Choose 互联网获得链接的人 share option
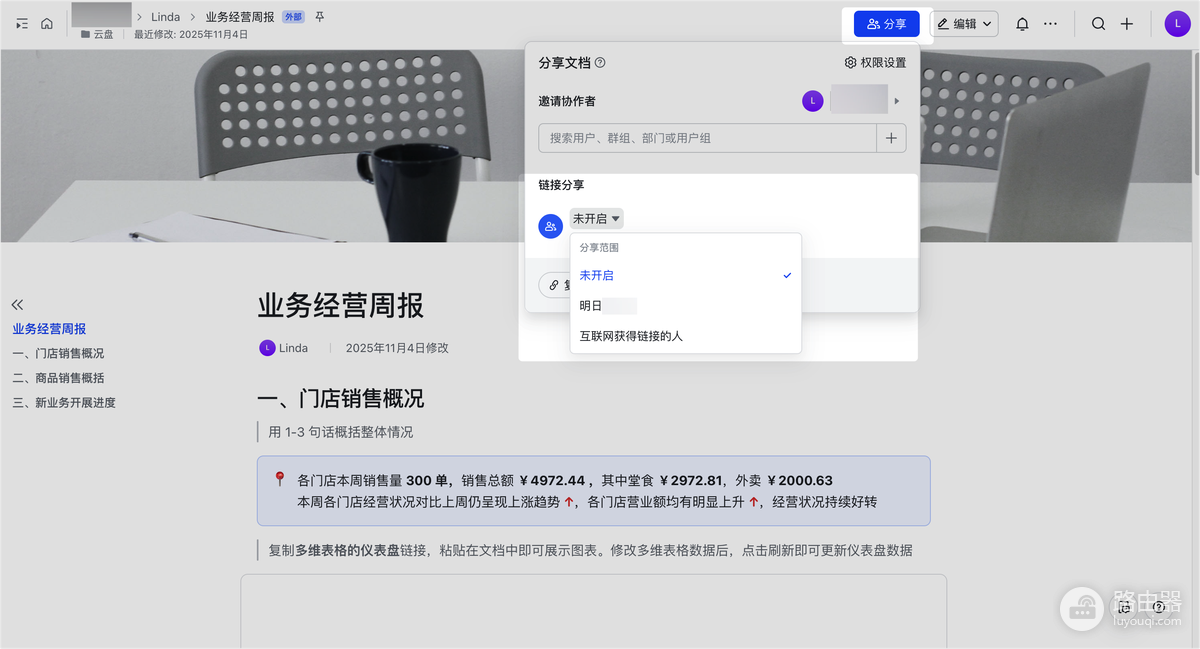The width and height of the screenshot is (1200, 649). tap(686, 336)
